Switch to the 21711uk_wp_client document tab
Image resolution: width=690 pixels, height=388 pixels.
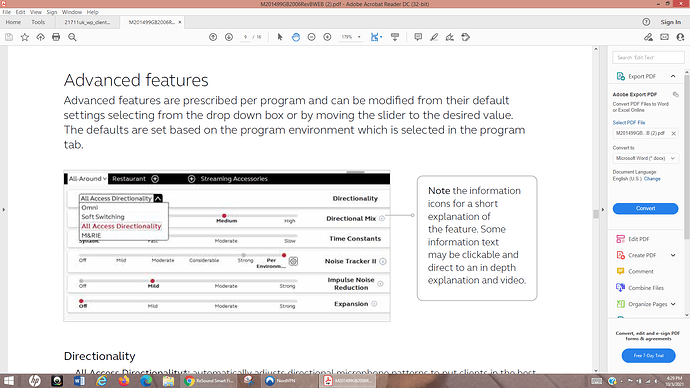(87, 22)
